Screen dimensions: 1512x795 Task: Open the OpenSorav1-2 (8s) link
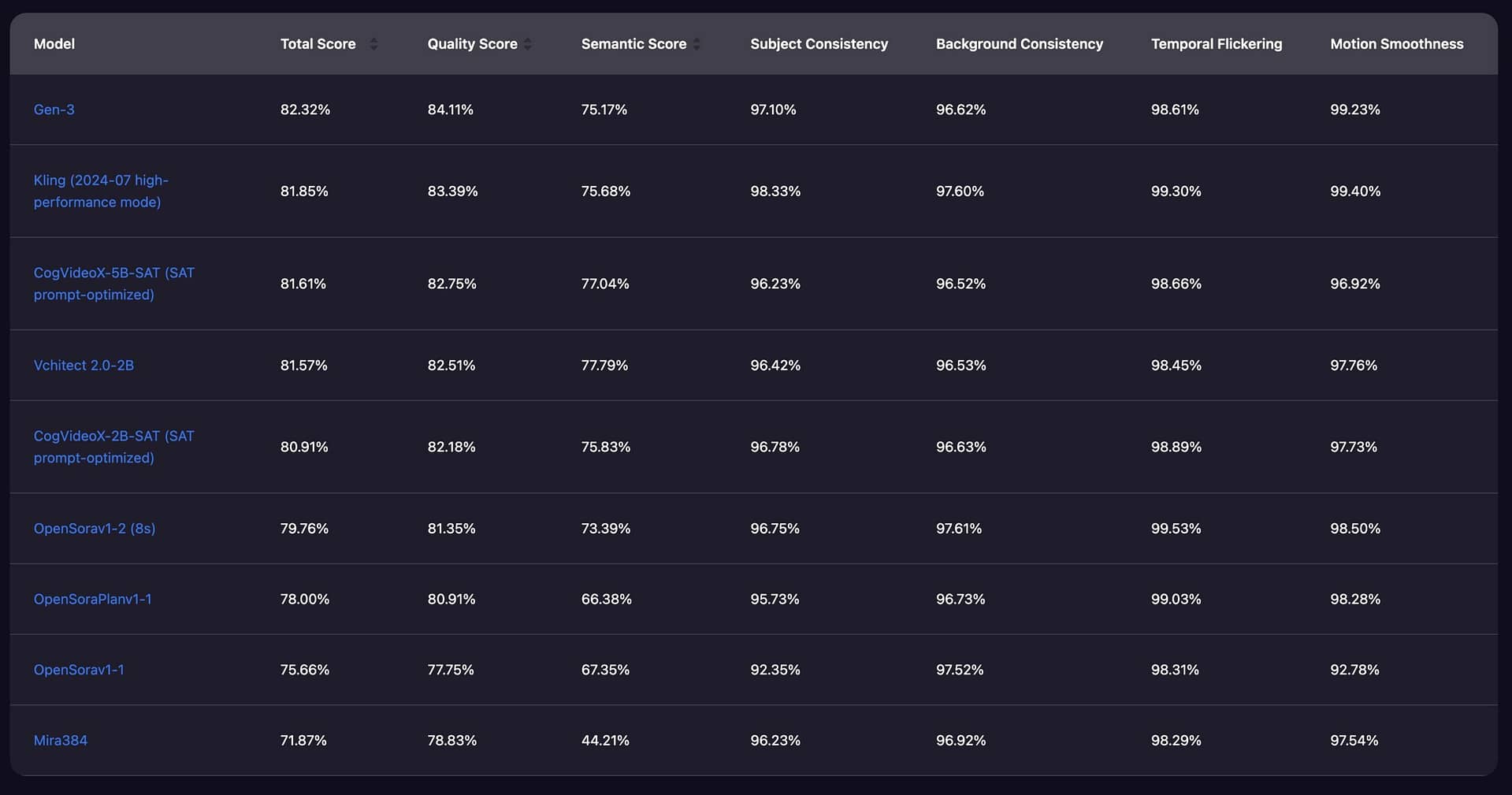(95, 529)
